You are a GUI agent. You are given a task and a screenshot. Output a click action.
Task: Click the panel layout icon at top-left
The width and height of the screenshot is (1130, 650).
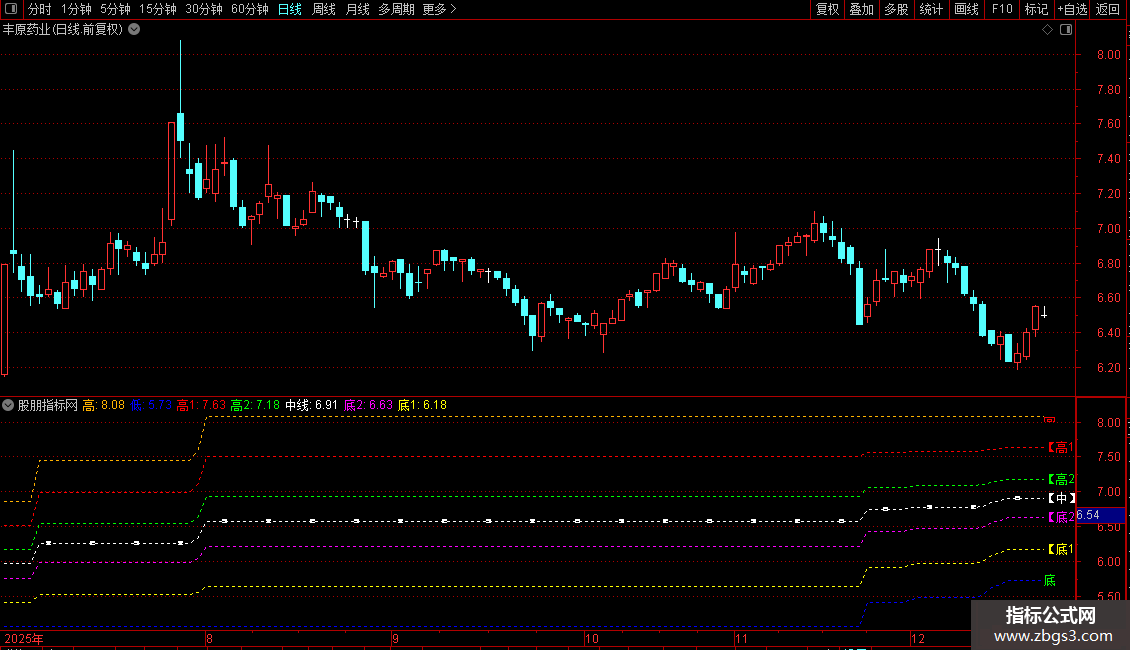tap(11, 9)
